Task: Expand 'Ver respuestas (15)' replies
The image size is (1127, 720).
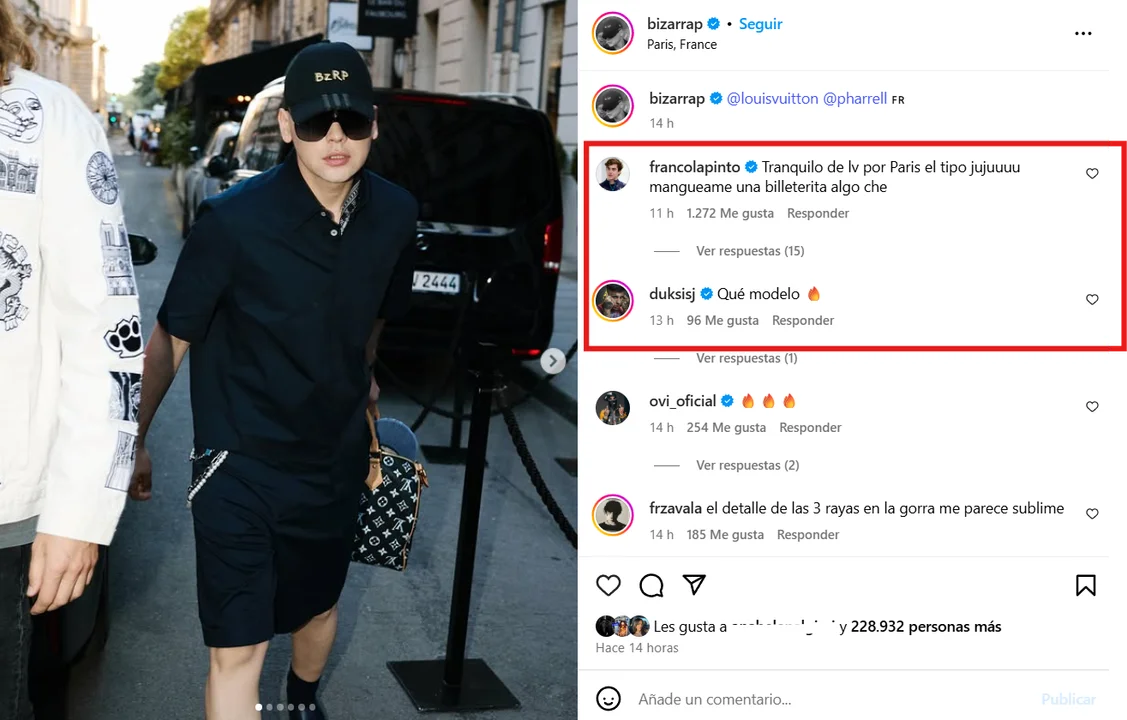Action: [750, 251]
